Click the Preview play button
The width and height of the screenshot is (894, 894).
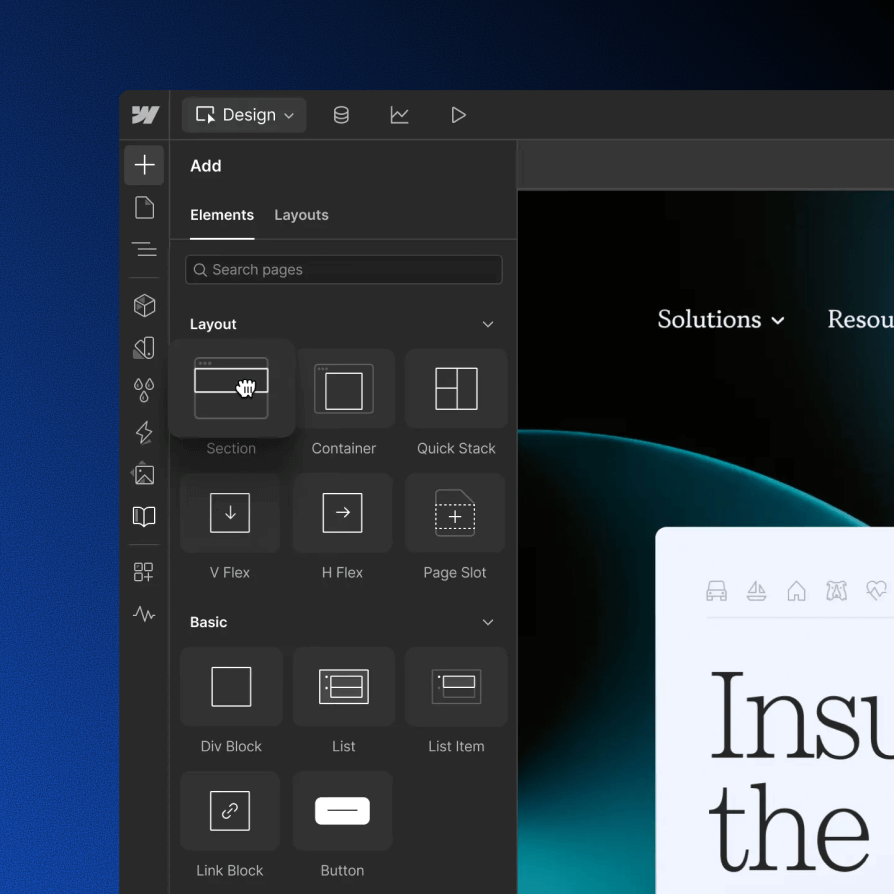(458, 115)
